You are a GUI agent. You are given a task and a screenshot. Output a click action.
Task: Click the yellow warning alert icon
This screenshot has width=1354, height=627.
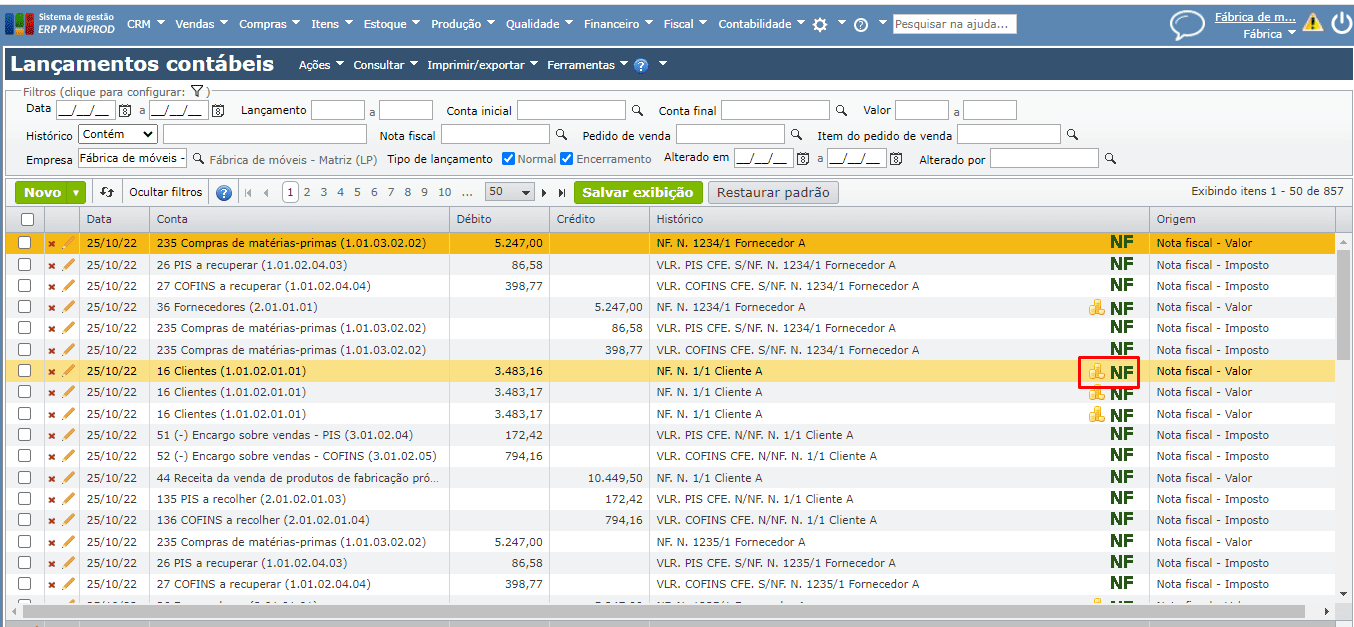pyautogui.click(x=1312, y=23)
